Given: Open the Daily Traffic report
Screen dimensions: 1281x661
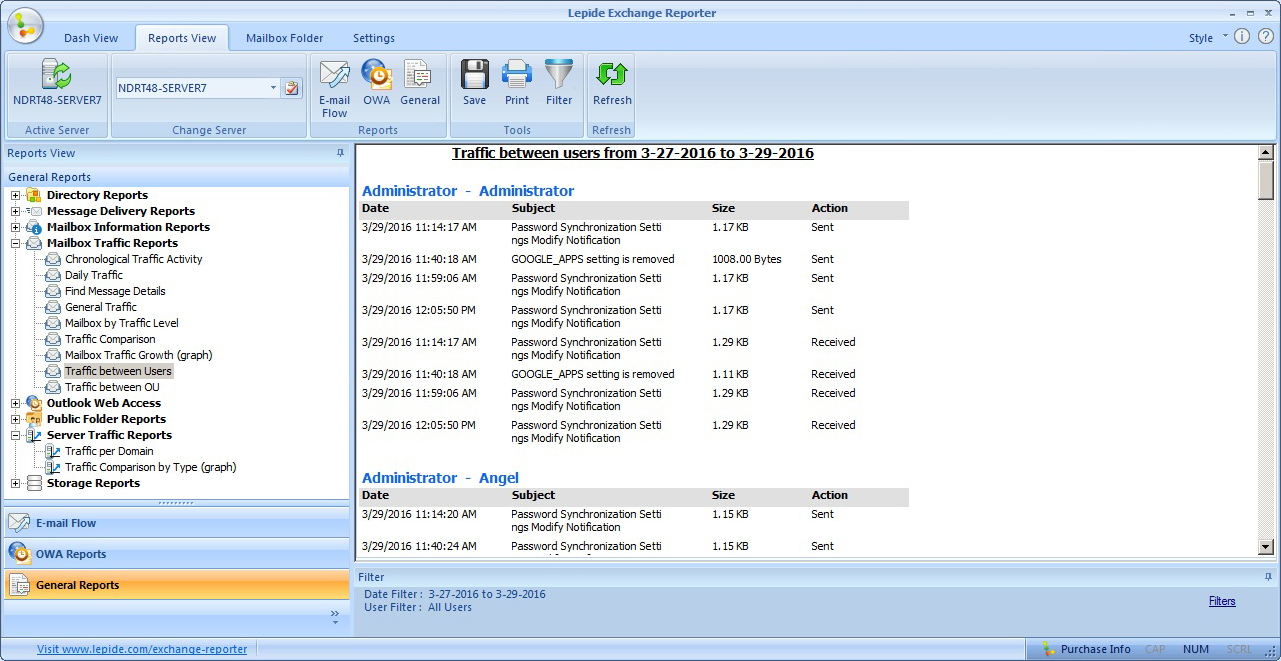Looking at the screenshot, I should (x=94, y=275).
